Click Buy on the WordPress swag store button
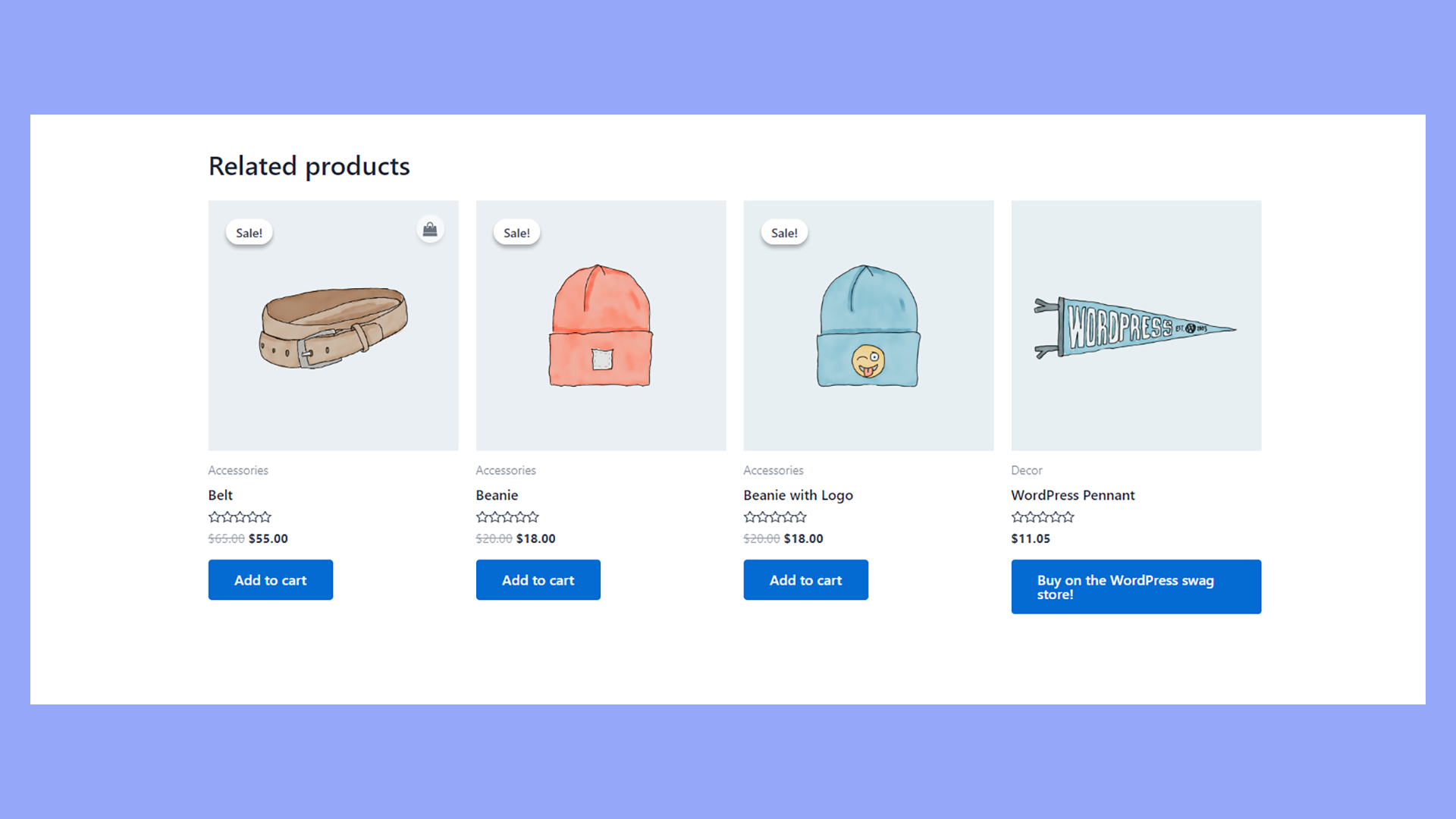This screenshot has width=1456, height=819. (x=1136, y=587)
